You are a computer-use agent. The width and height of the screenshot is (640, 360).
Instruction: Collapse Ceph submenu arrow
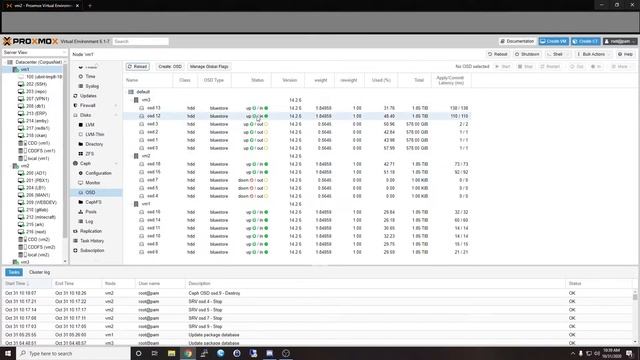tap(116, 164)
